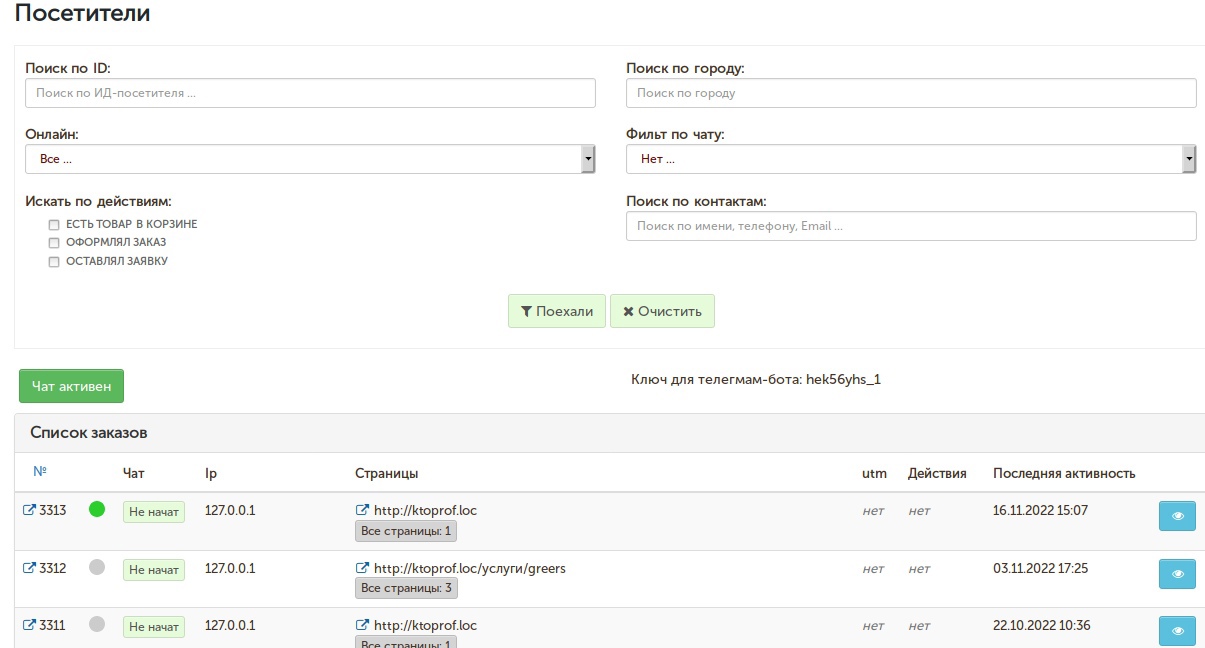Click the Очистить button

point(662,311)
